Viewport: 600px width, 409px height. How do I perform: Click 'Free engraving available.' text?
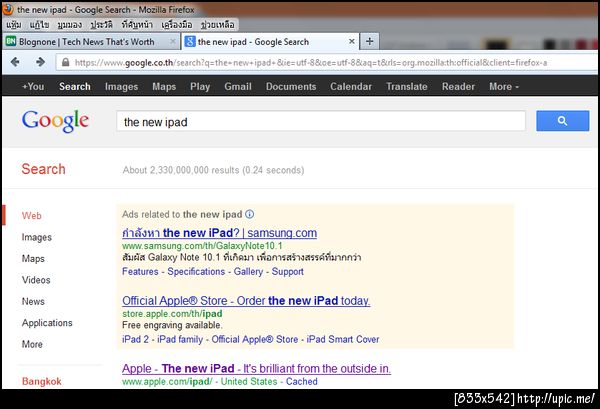(172, 325)
